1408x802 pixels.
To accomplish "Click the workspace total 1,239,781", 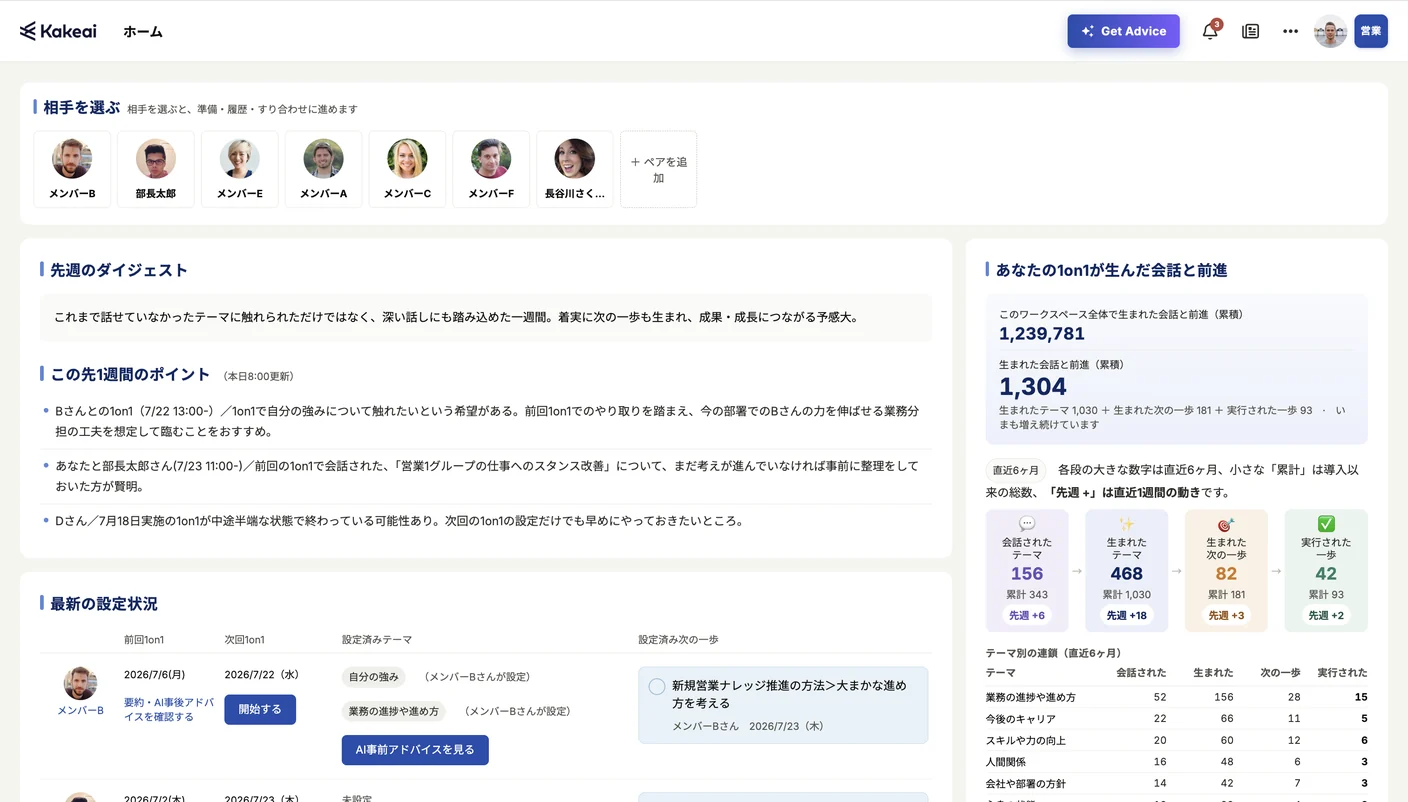I will pos(1042,334).
